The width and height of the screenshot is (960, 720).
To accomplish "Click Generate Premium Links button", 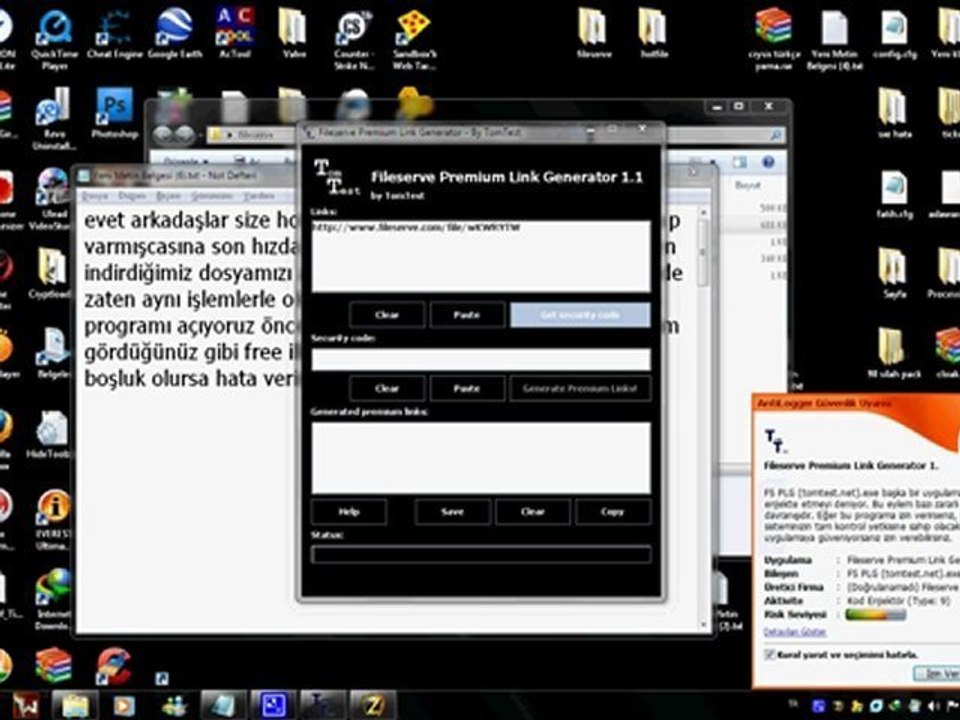I will pos(580,388).
